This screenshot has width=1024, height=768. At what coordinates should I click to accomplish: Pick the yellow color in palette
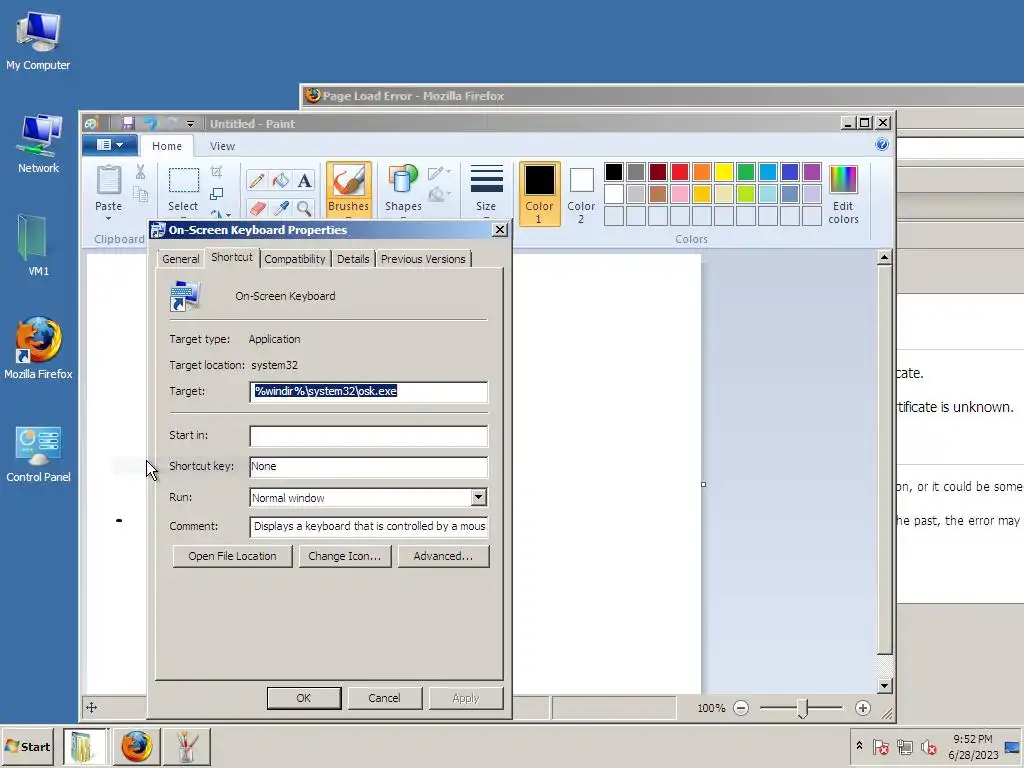[724, 172]
